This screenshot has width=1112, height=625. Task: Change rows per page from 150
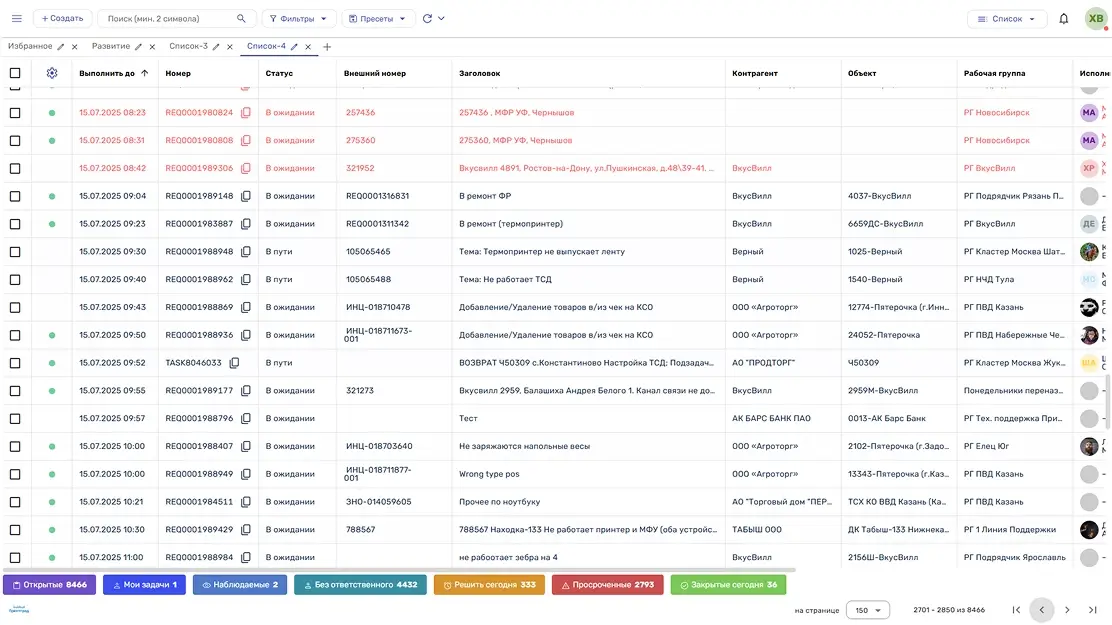coord(867,610)
